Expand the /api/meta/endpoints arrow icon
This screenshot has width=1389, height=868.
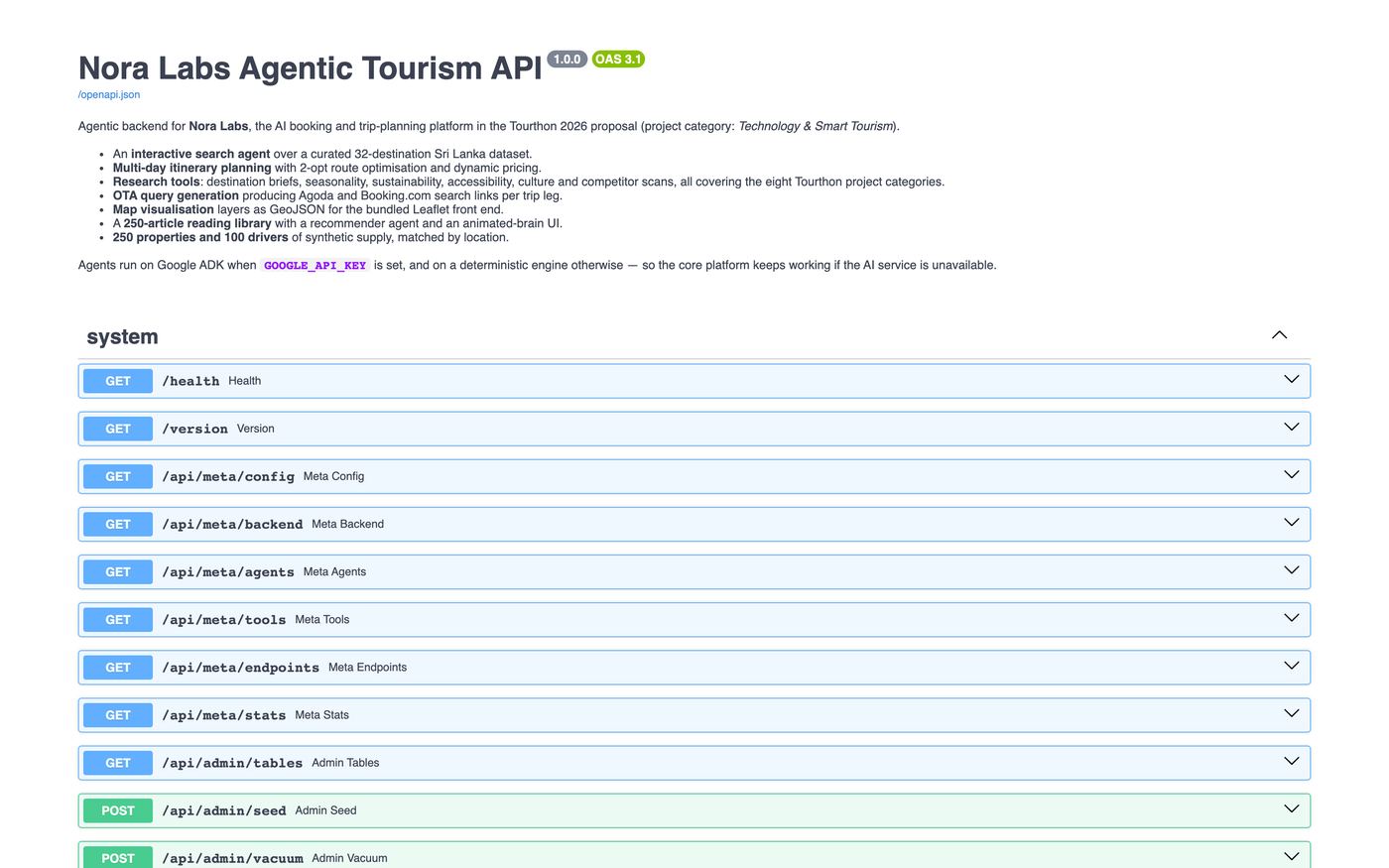click(x=1291, y=666)
